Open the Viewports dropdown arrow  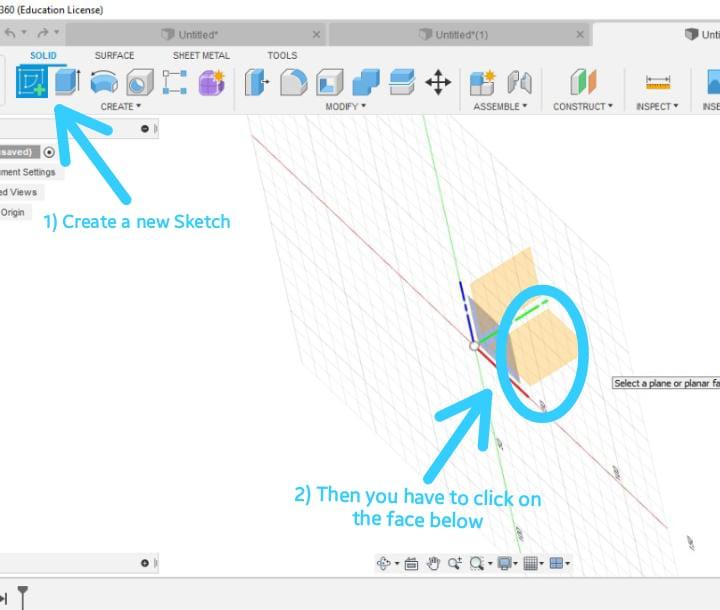click(x=568, y=564)
